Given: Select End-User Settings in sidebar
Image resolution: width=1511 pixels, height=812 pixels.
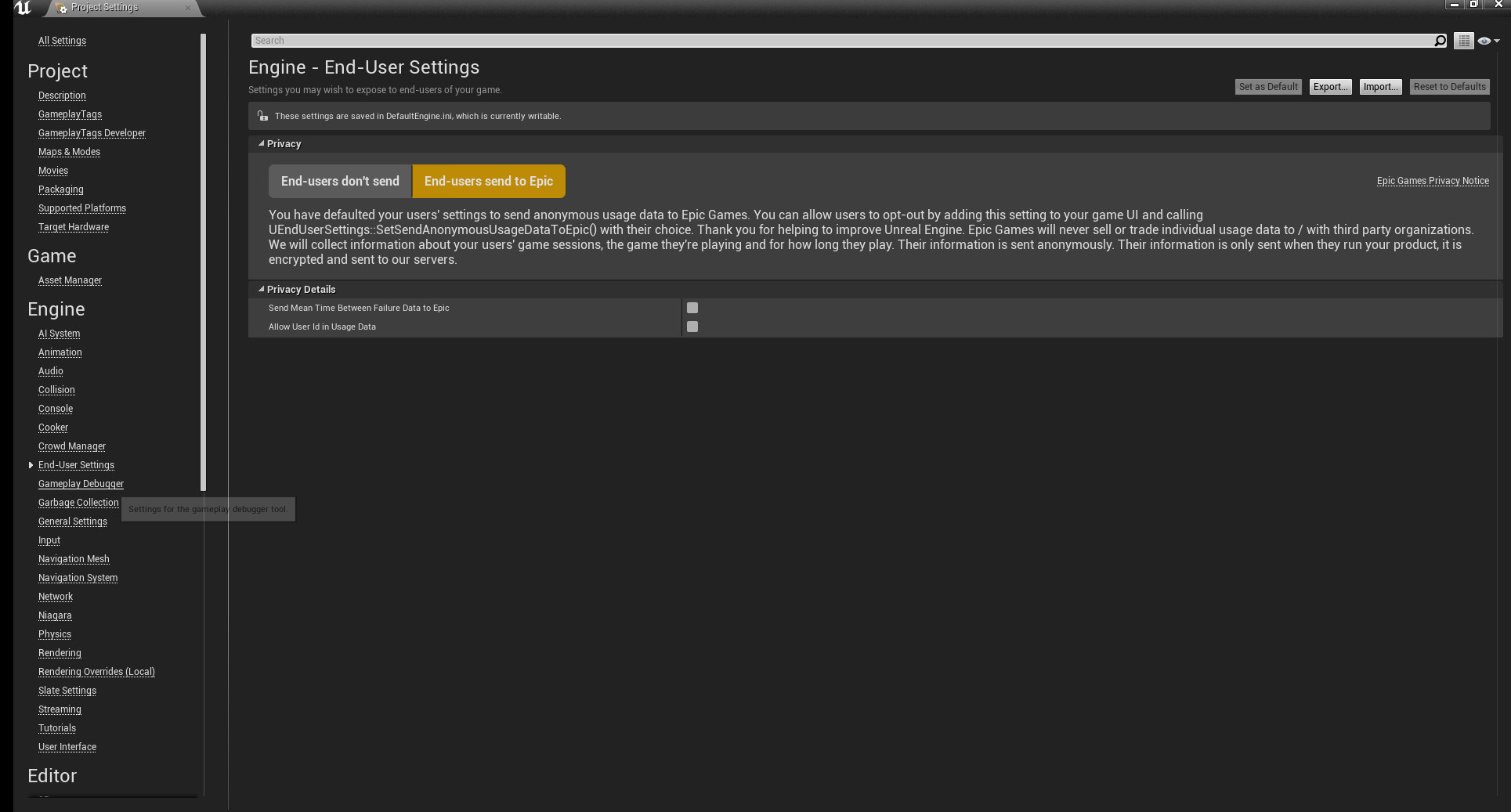Looking at the screenshot, I should pos(76,465).
